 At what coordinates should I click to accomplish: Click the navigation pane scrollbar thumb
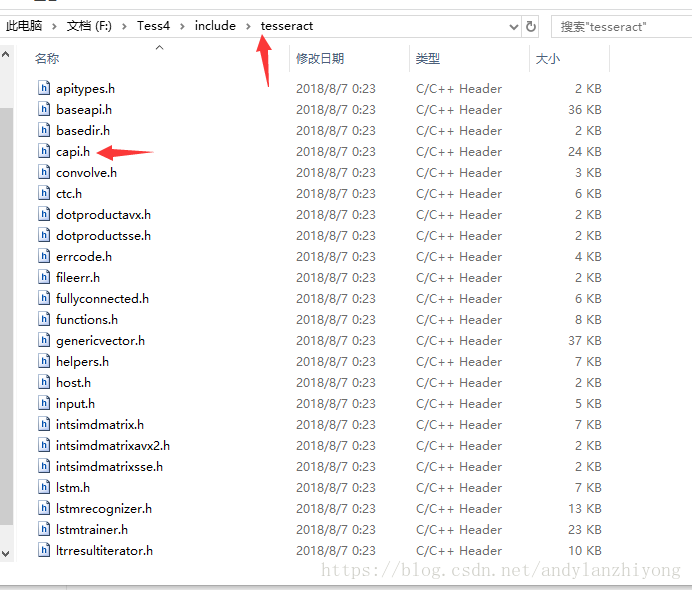[6, 316]
